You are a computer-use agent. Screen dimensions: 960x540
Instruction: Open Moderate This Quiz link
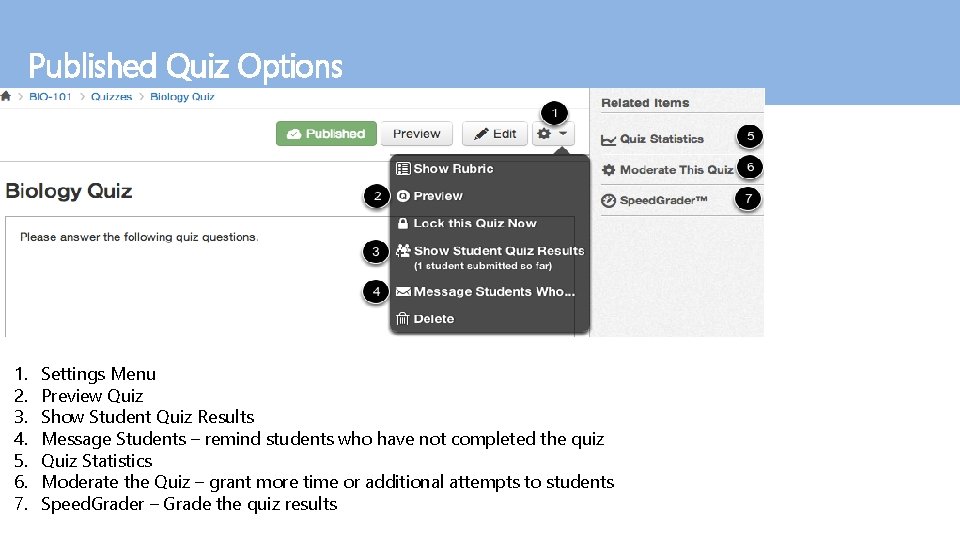pos(676,170)
